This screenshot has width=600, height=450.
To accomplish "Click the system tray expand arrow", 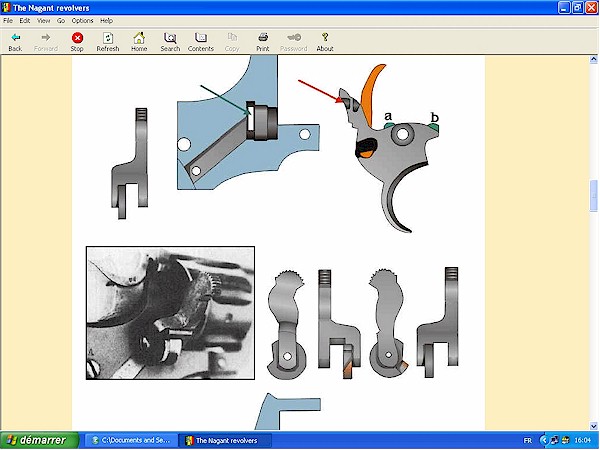I will [543, 441].
